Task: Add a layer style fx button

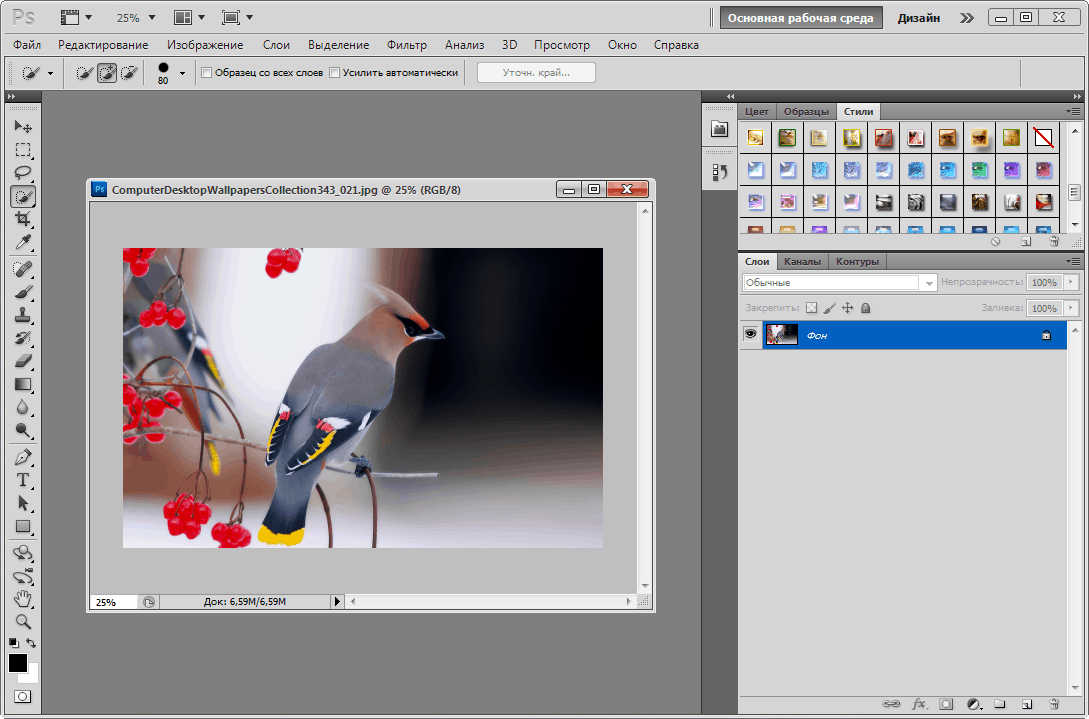Action: tap(918, 704)
